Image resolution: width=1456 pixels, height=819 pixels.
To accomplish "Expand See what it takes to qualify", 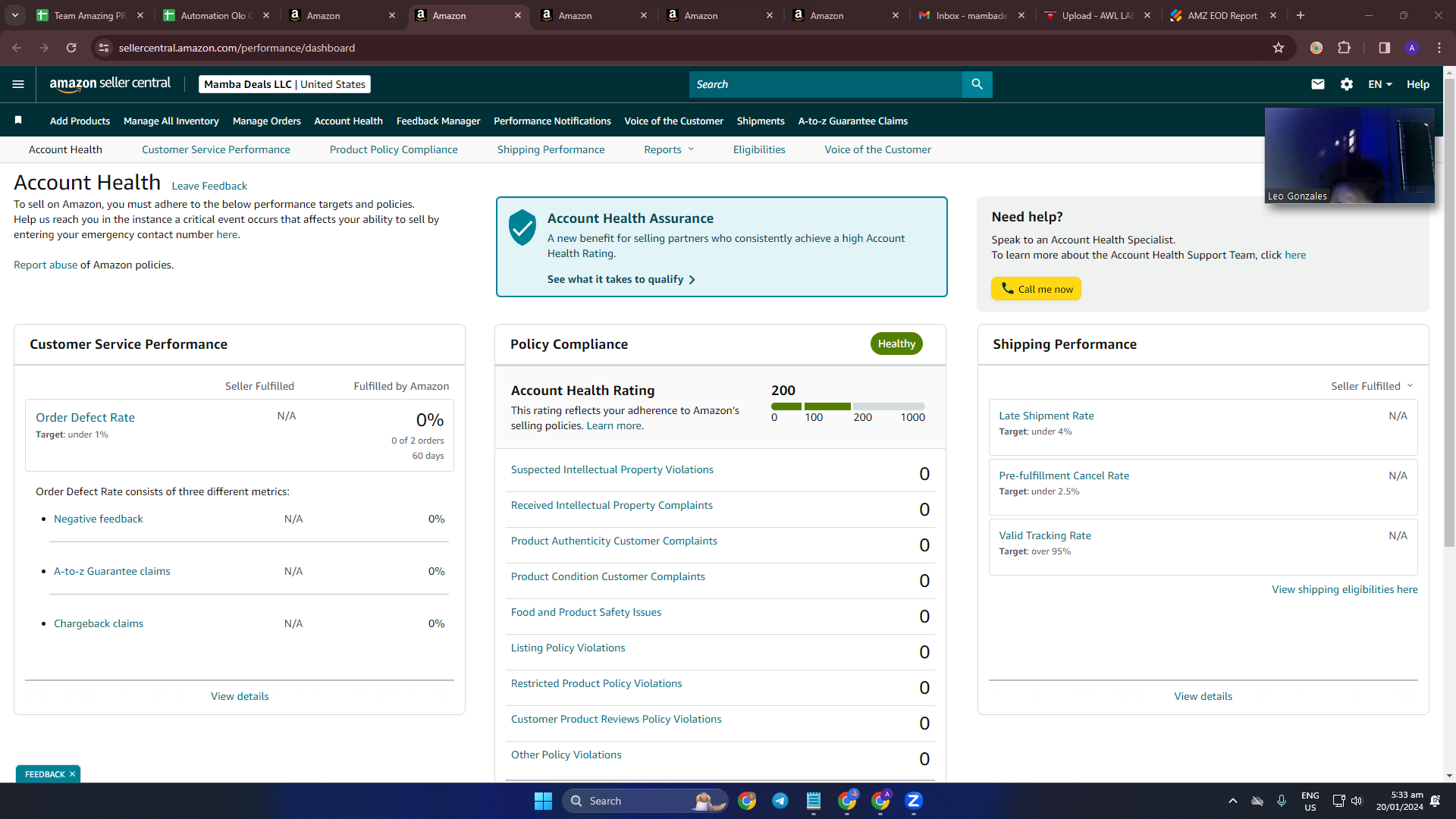I will (x=621, y=279).
